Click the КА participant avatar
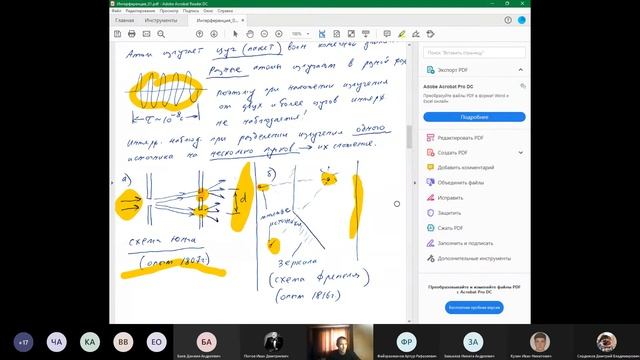The image size is (640, 360). point(90,342)
